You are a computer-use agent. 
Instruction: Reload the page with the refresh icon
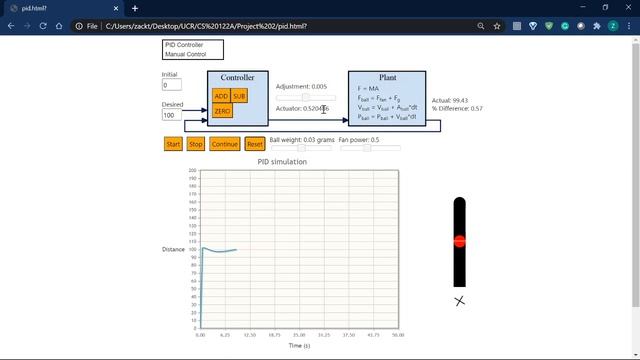coord(43,26)
